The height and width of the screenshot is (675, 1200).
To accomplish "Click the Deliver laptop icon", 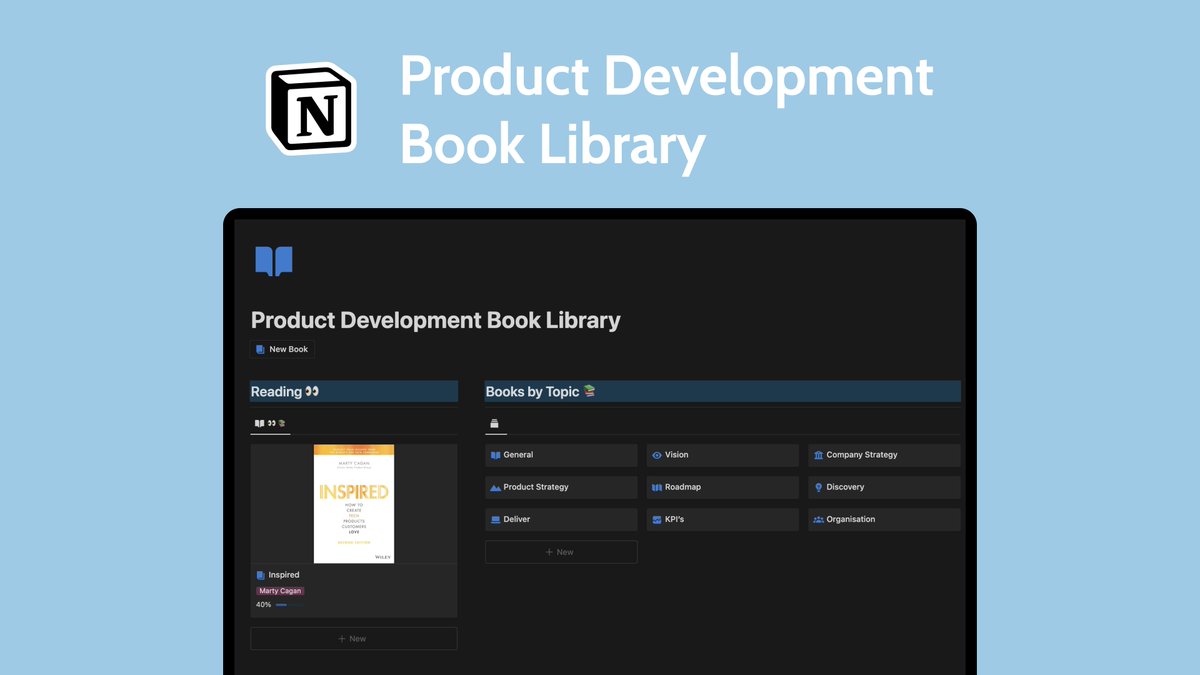I will point(495,519).
